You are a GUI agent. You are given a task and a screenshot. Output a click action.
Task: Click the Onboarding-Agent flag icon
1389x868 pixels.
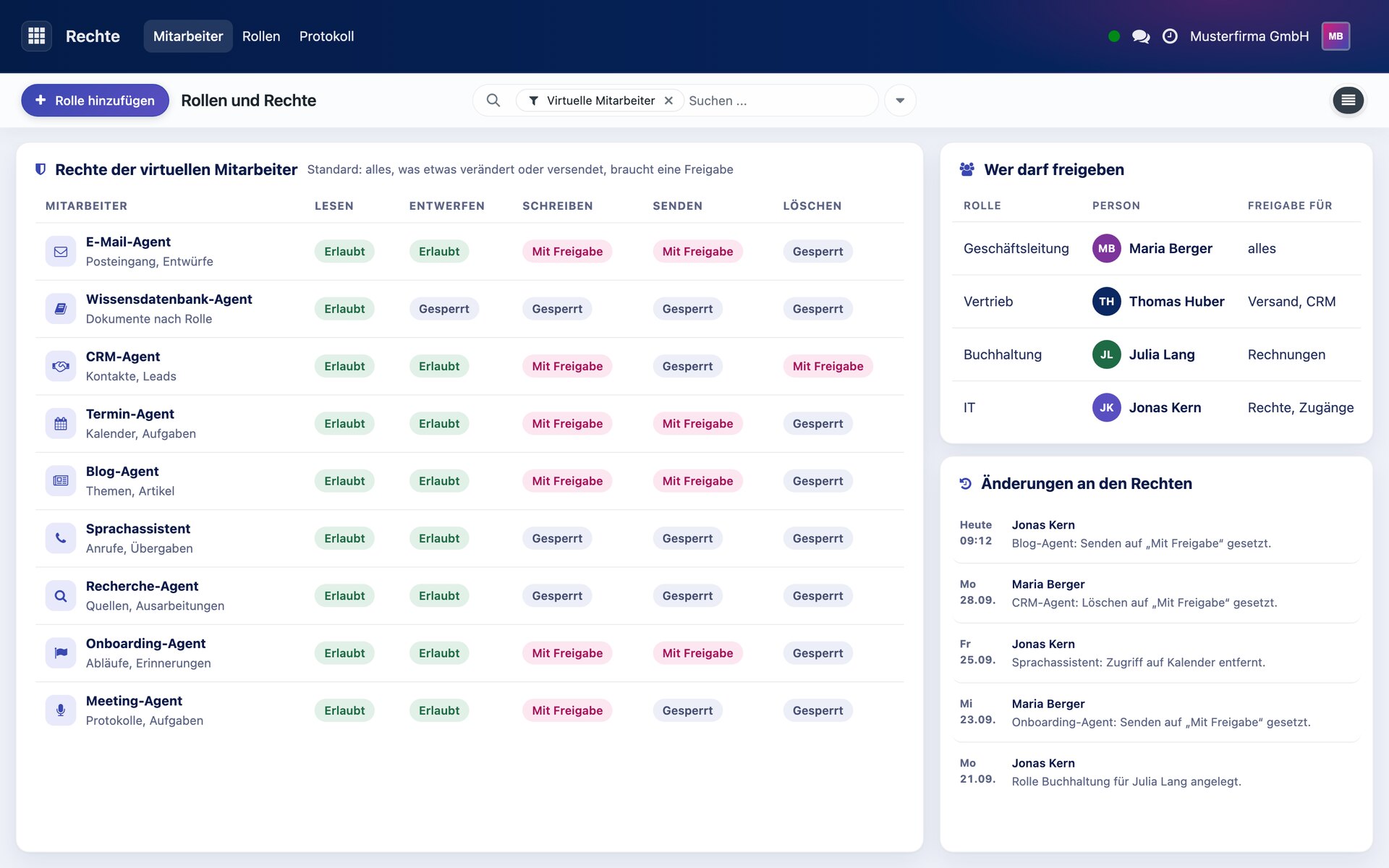click(x=61, y=653)
